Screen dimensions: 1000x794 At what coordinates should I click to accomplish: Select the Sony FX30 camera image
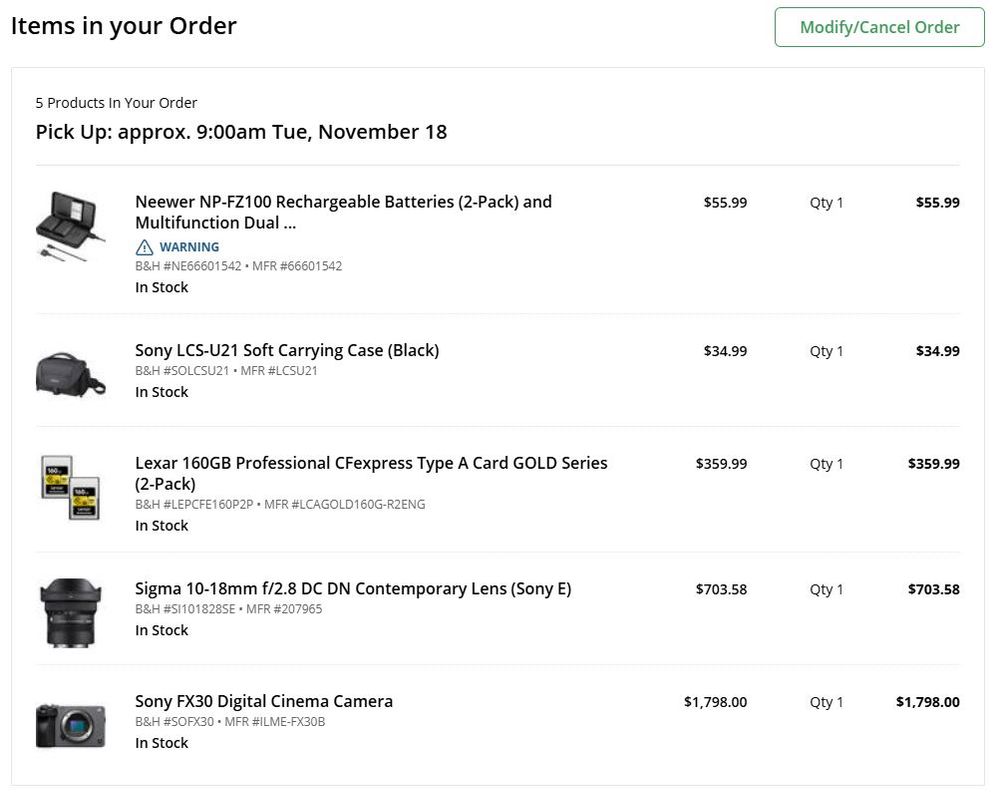tap(70, 715)
